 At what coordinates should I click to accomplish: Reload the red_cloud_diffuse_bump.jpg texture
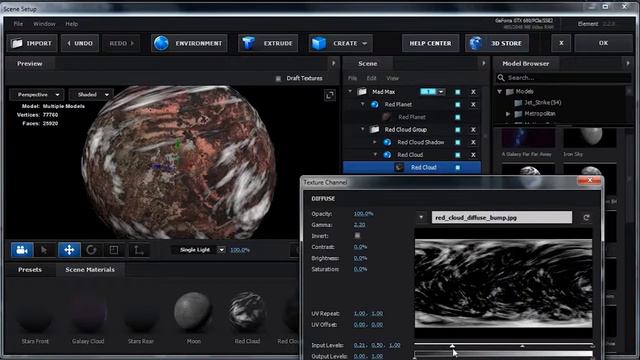tap(587, 218)
